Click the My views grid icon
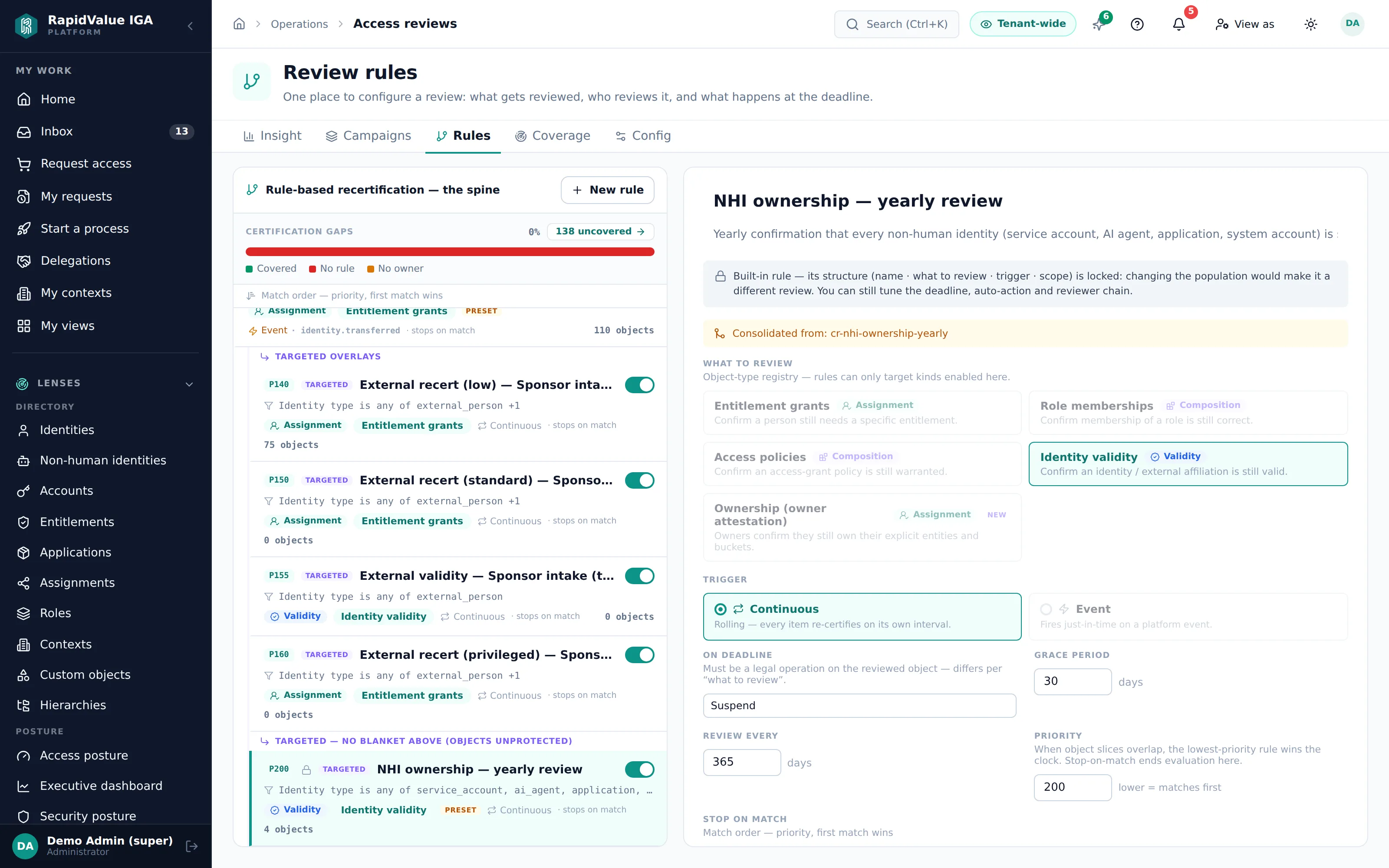1389x868 pixels. tap(23, 325)
